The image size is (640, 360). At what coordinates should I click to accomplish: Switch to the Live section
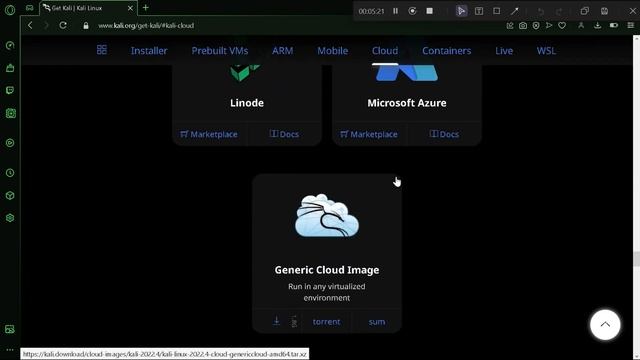pyautogui.click(x=504, y=51)
